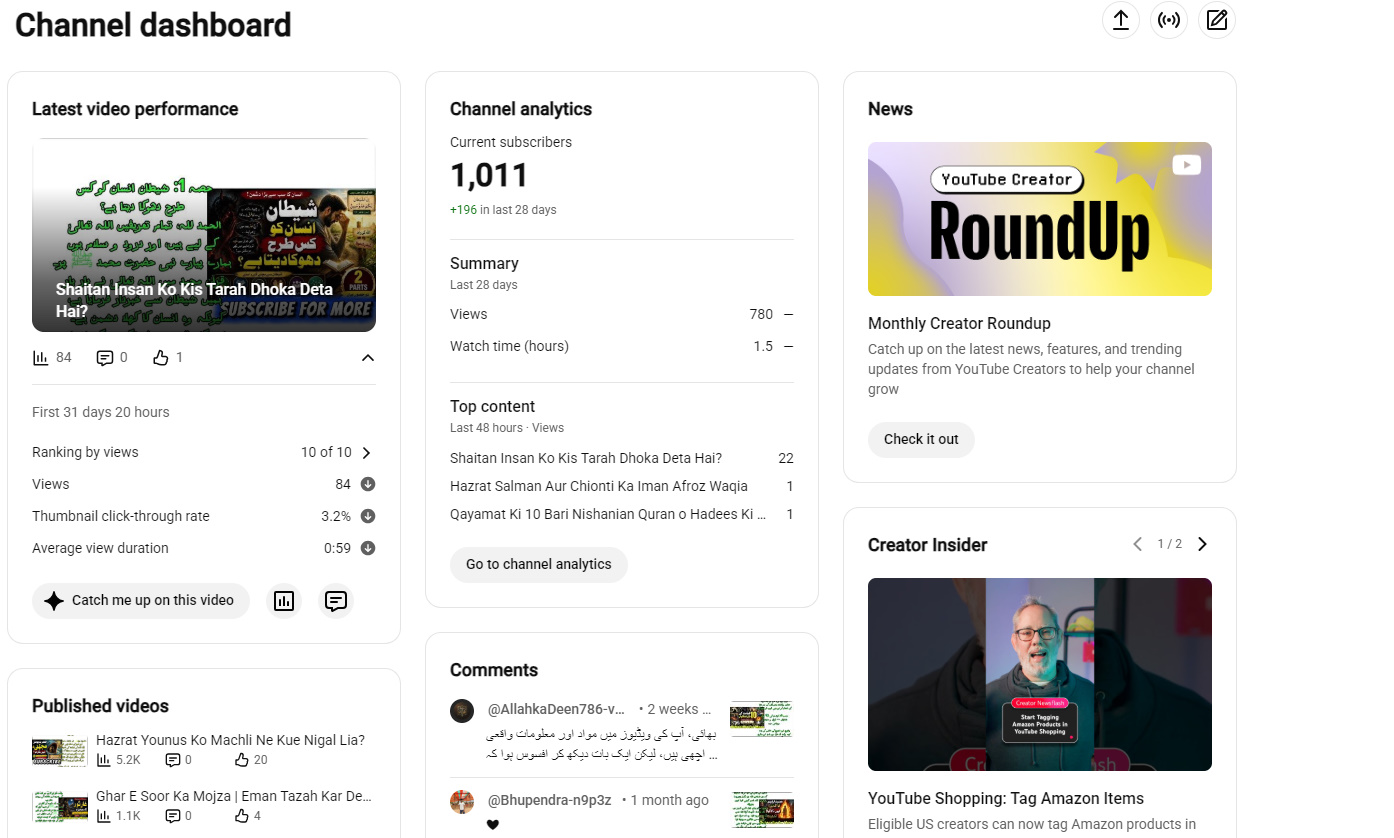Open latest video Shaitan Insan thumbnail
The height and width of the screenshot is (838, 1394).
click(204, 235)
